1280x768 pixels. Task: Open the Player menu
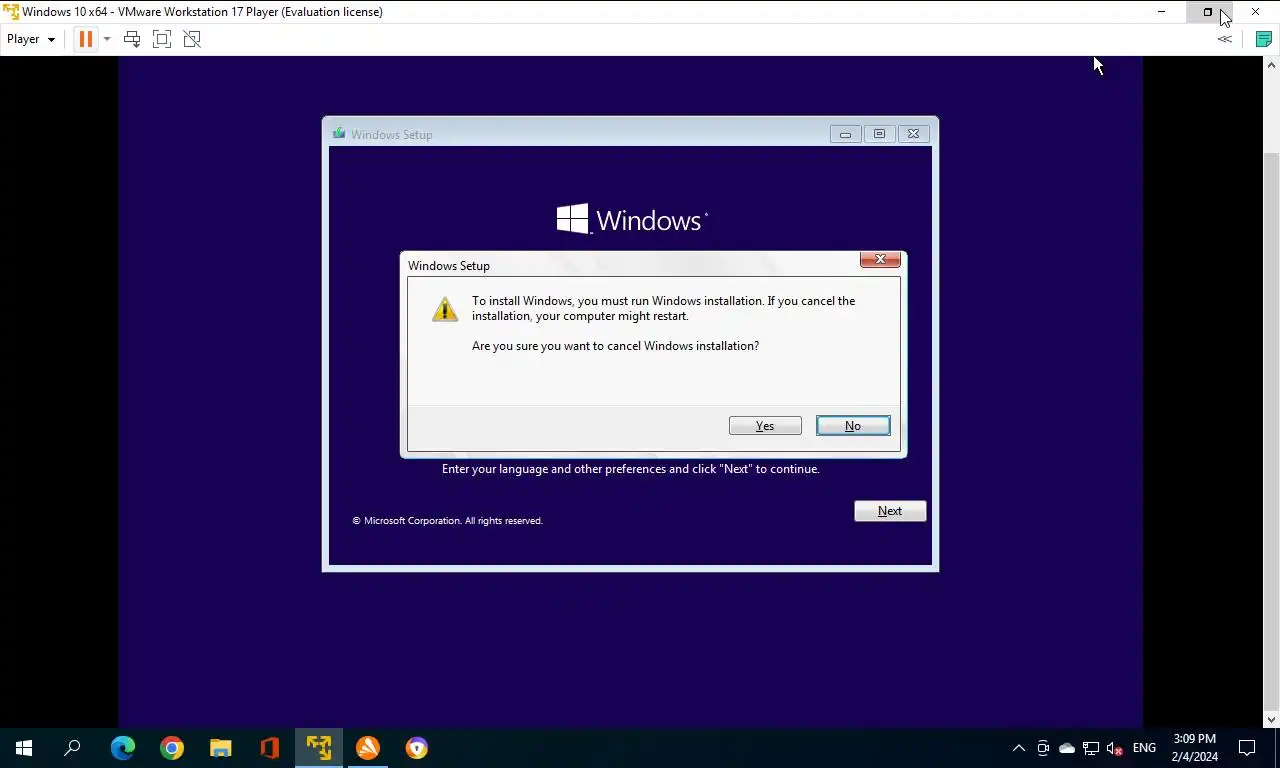pos(31,39)
